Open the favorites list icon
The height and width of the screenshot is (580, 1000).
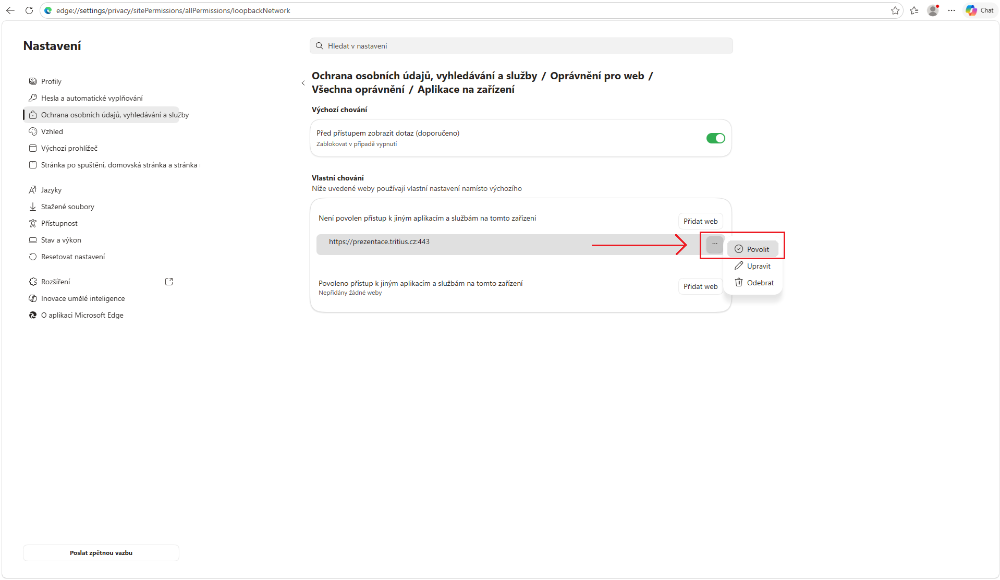pos(914,10)
